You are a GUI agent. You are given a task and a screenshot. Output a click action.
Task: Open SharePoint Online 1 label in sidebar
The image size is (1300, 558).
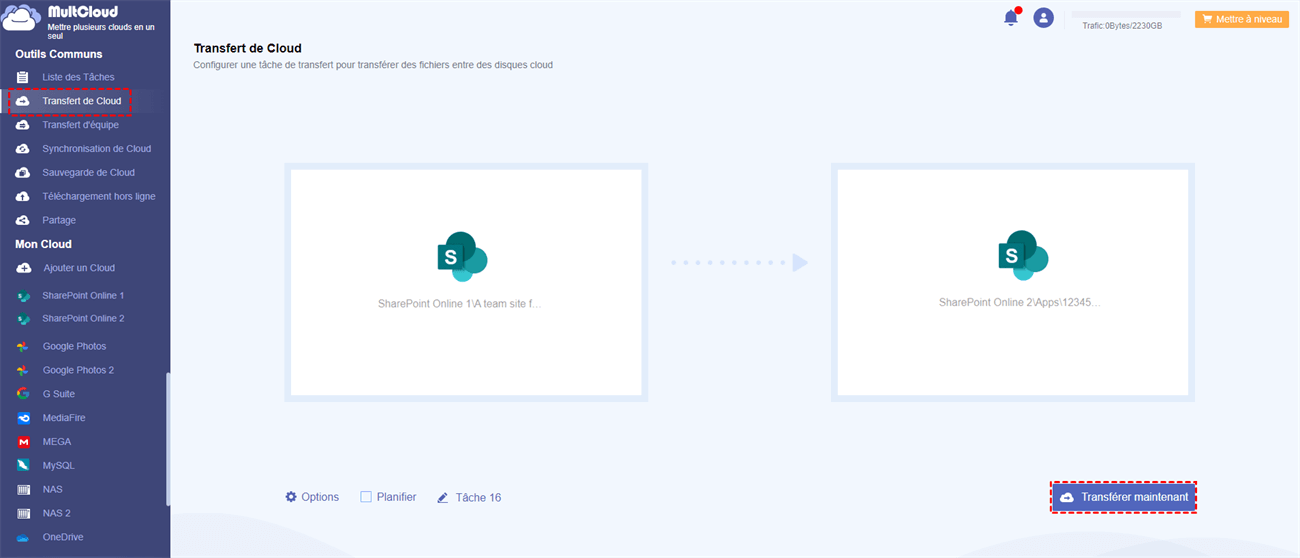[83, 296]
